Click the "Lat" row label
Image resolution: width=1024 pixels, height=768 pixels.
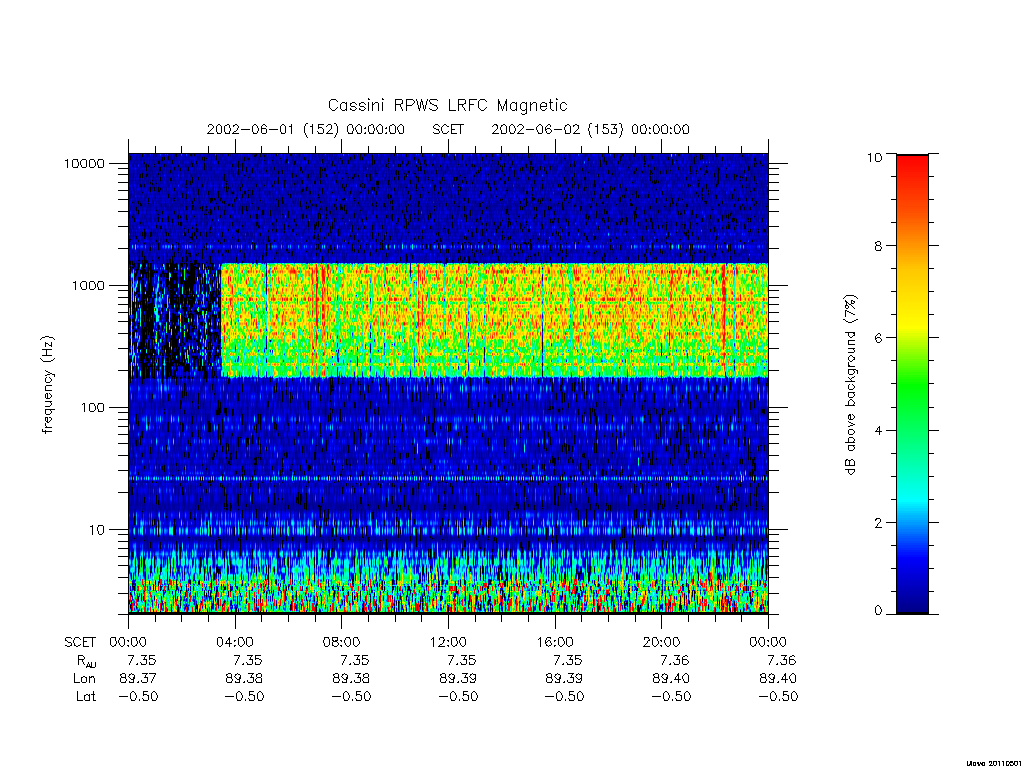pos(86,697)
